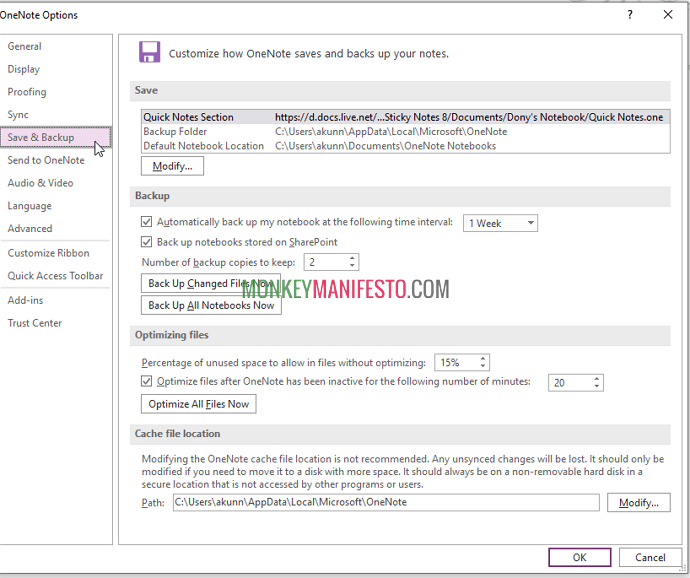Decrease the inactive minutes value
Image resolution: width=690 pixels, height=578 pixels.
tap(597, 387)
